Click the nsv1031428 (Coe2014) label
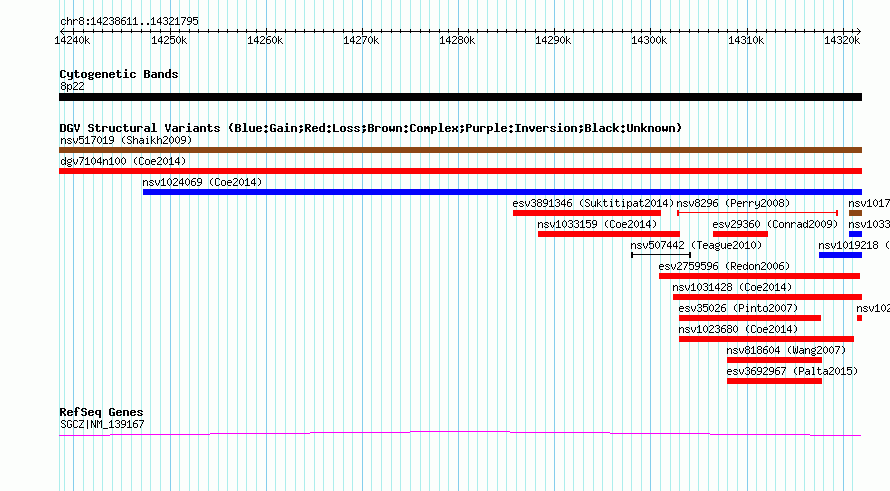Image resolution: width=890 pixels, height=491 pixels. tap(732, 287)
